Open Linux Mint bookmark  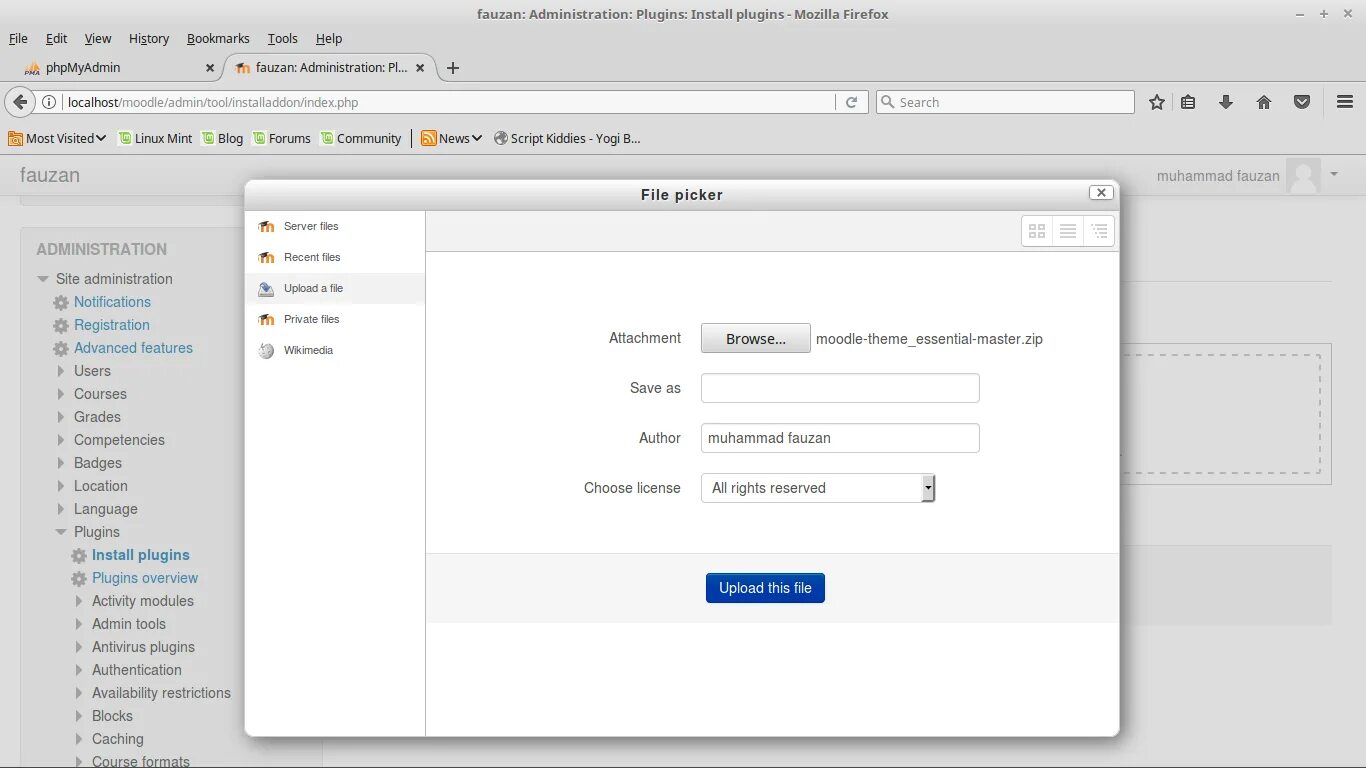point(155,138)
